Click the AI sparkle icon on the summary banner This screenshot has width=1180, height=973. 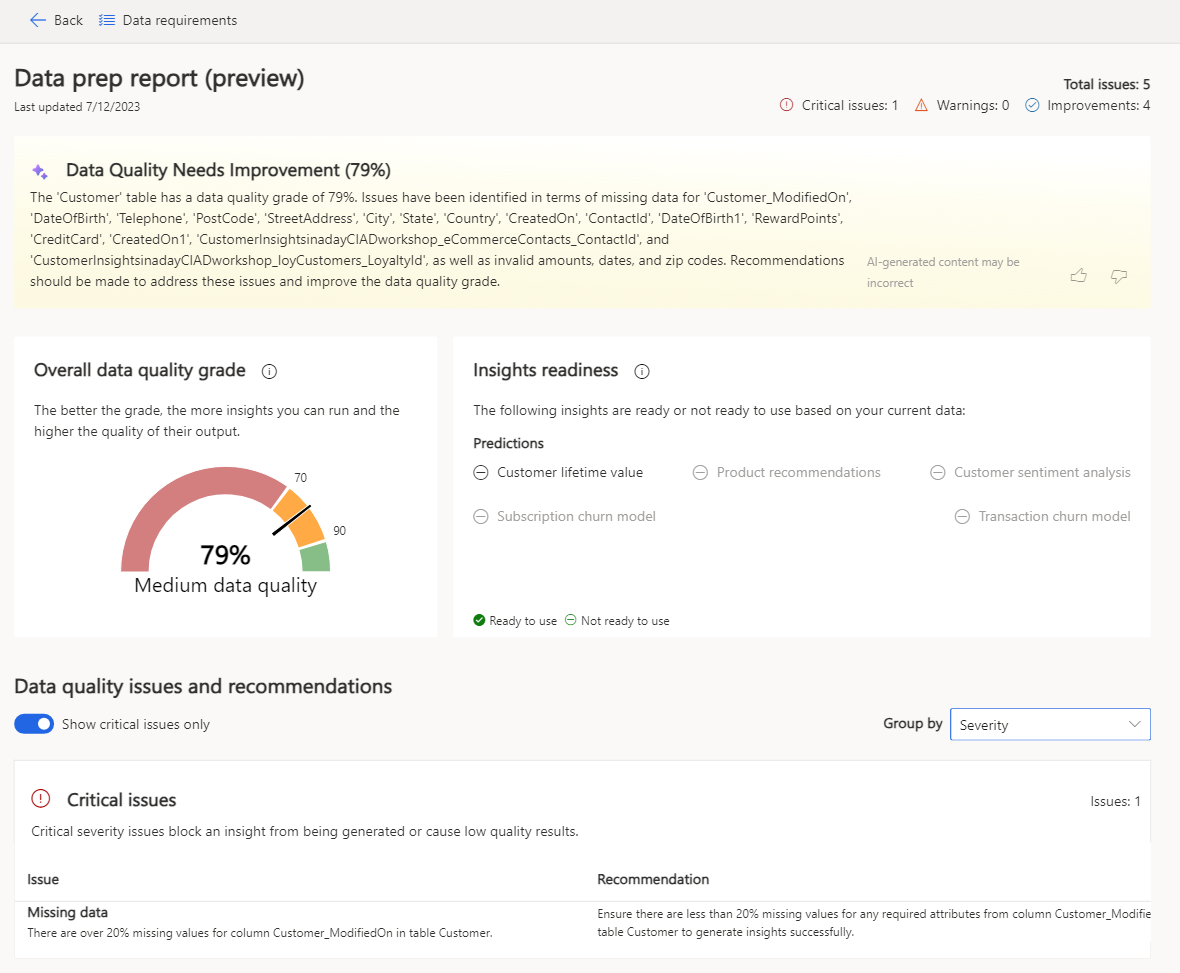(38, 169)
